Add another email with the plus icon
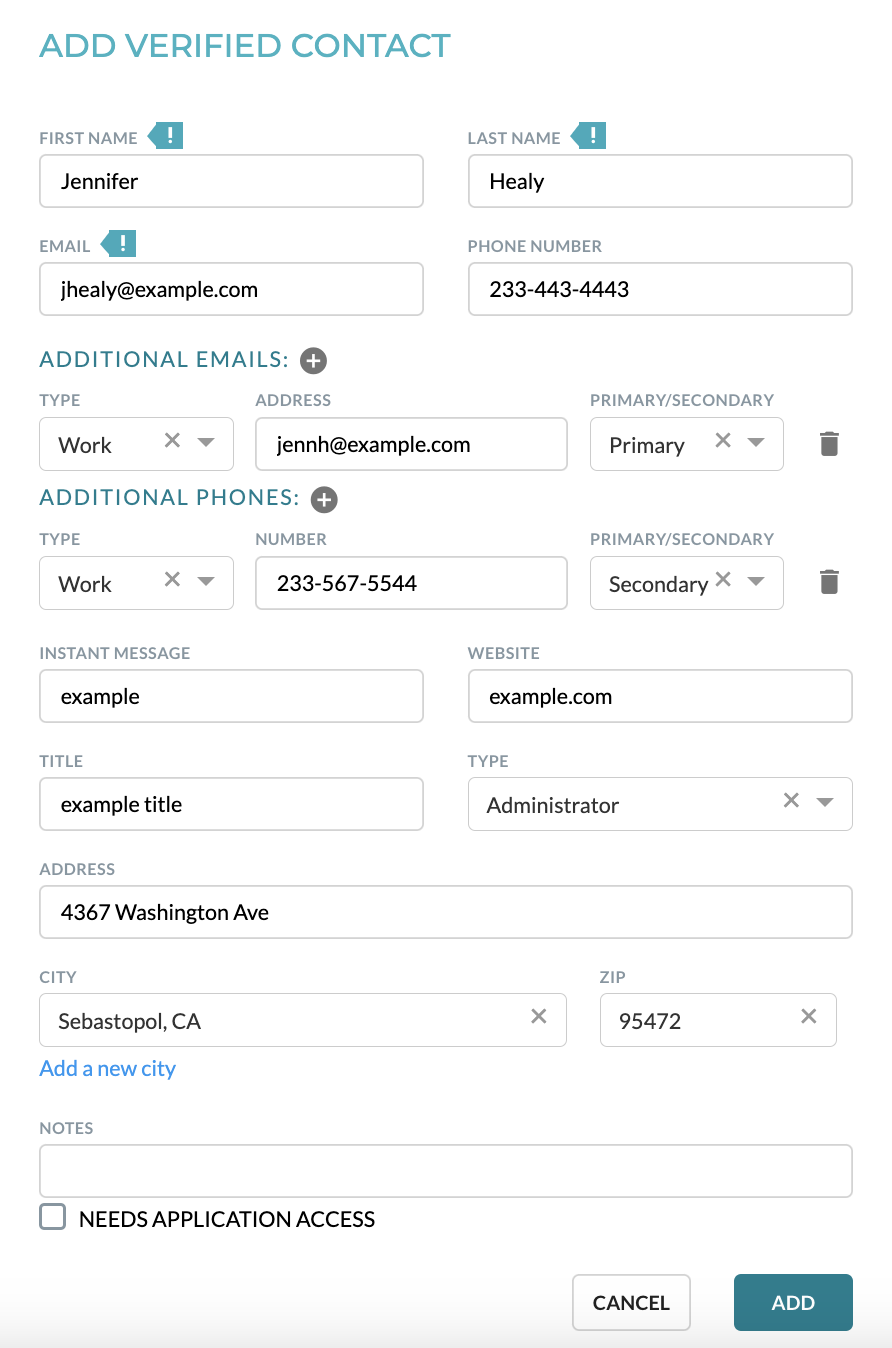 314,360
